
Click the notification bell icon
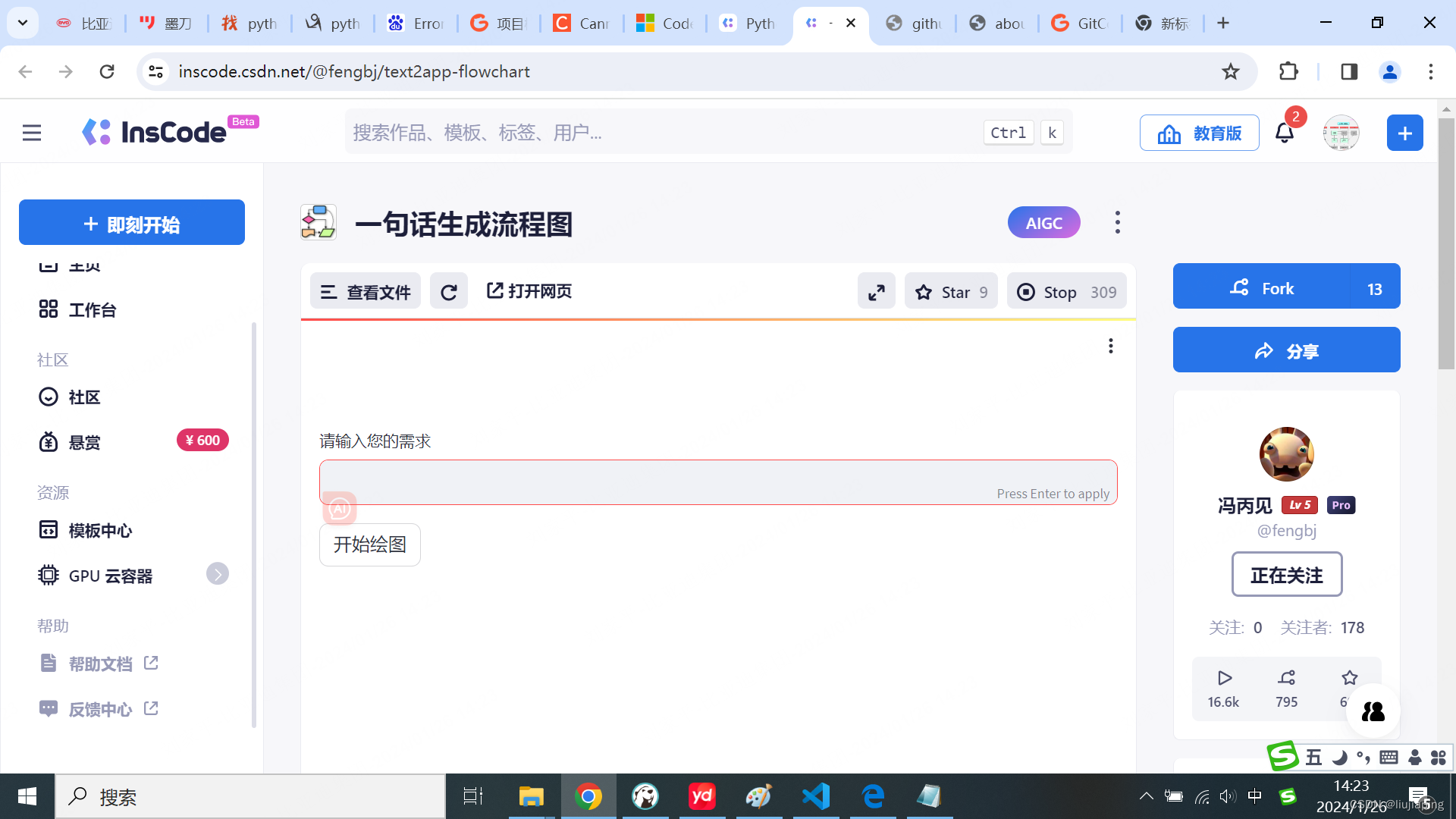(x=1284, y=133)
